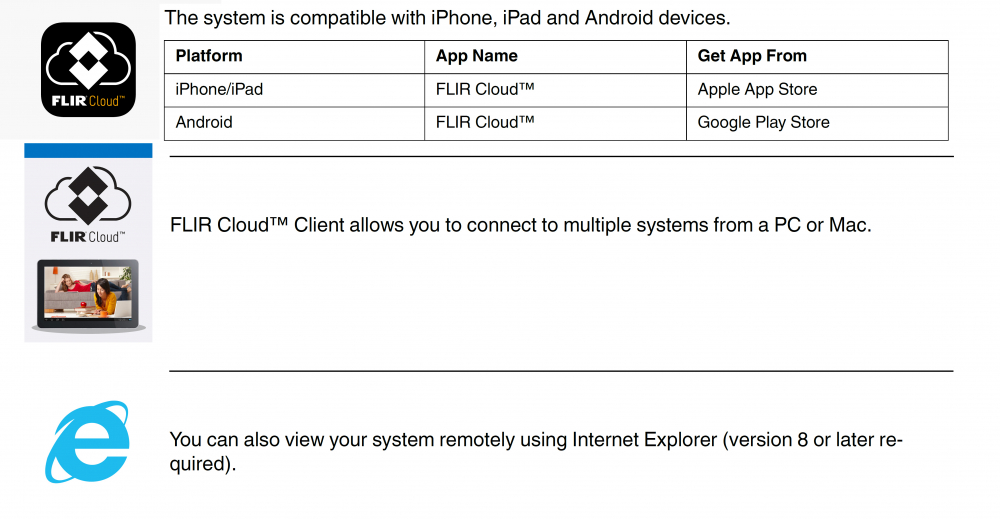This screenshot has height=519, width=1000.
Task: Click the divider above the Internet Explorer section
Action: 561,370
